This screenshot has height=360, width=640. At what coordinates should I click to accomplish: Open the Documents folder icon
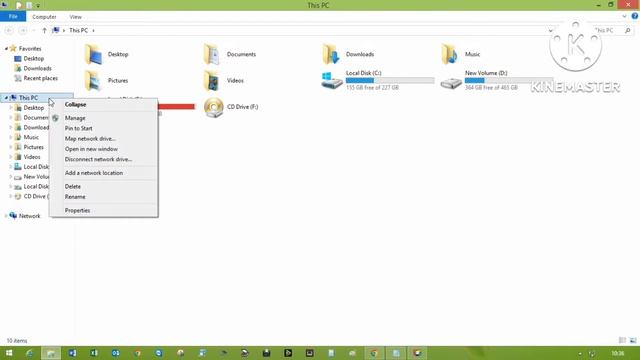click(x=212, y=54)
